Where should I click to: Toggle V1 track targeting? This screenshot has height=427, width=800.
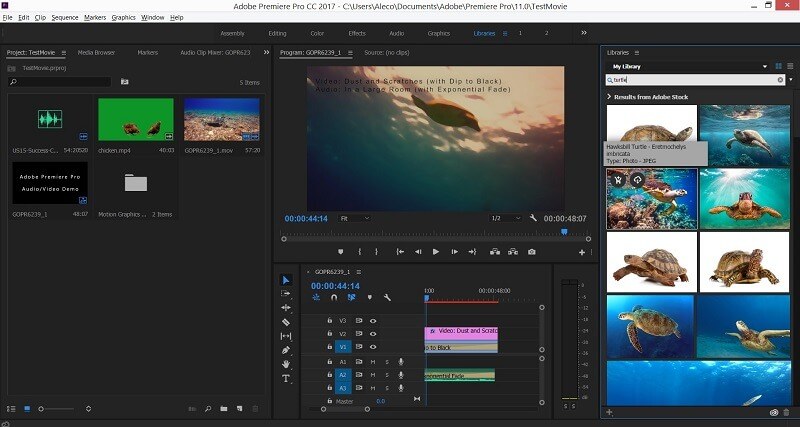tap(343, 347)
